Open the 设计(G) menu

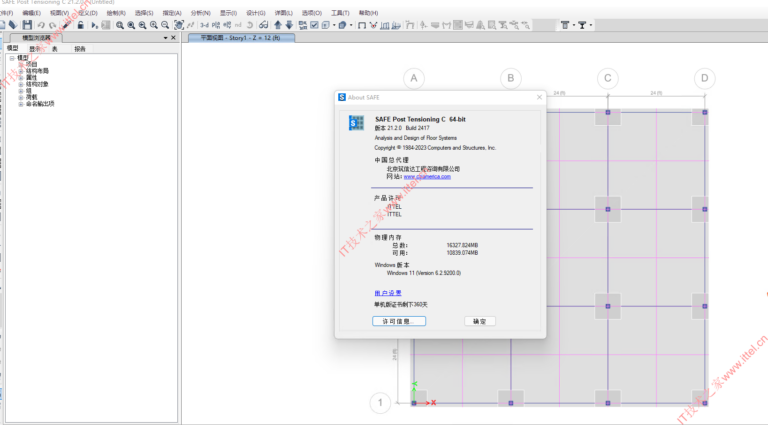(256, 12)
